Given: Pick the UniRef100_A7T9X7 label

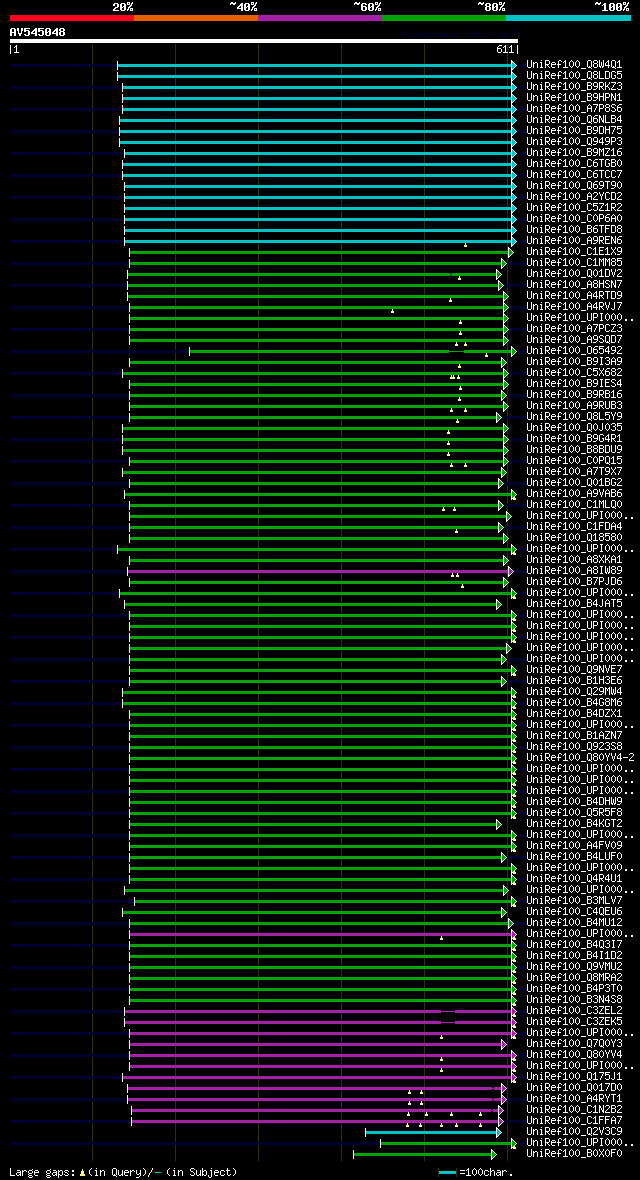Looking at the screenshot, I should click(574, 471).
